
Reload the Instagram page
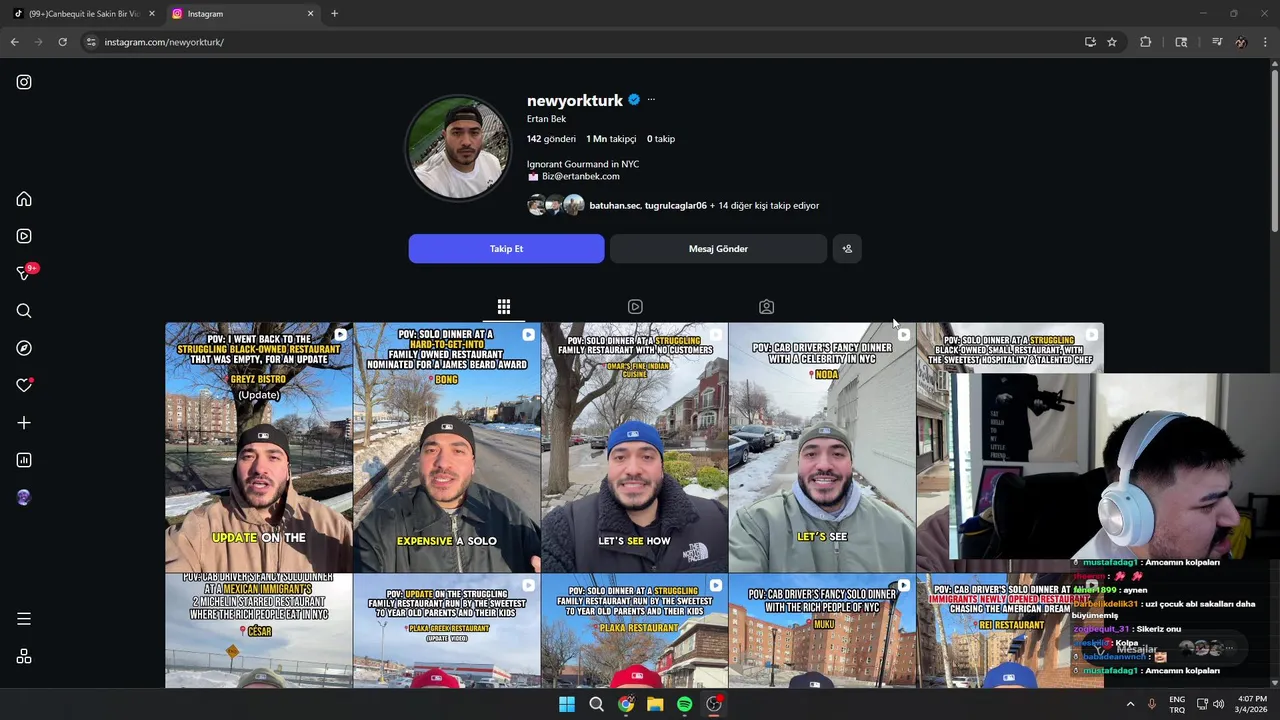coord(62,42)
